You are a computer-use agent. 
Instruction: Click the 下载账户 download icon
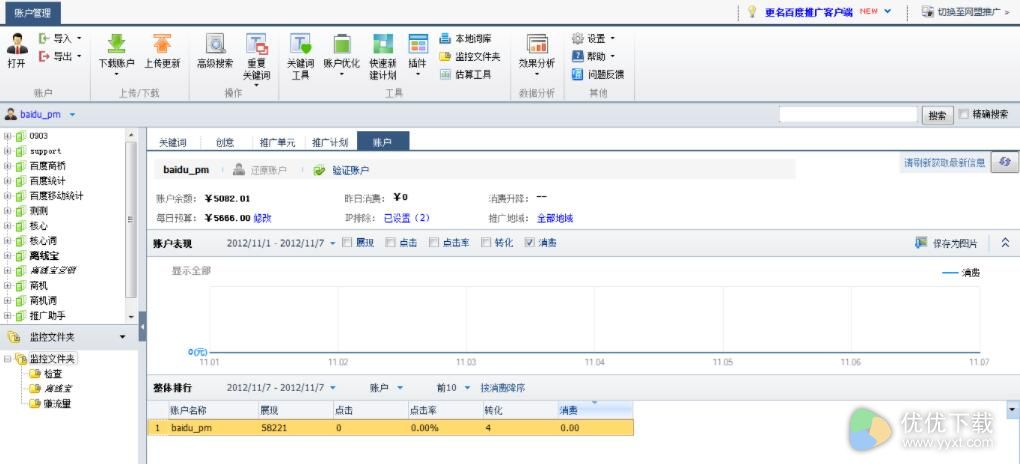116,43
